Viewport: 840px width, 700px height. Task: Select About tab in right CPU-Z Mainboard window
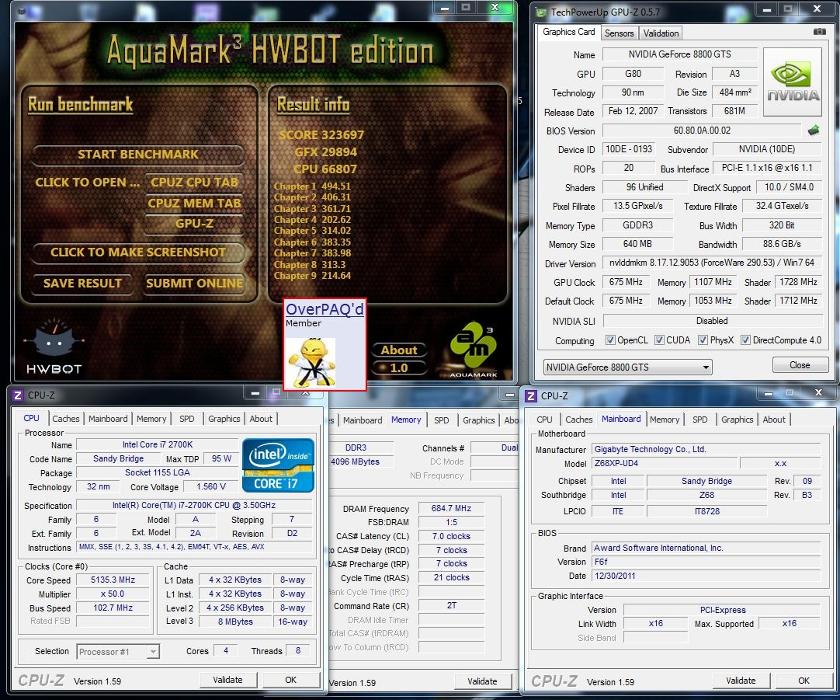tap(774, 420)
